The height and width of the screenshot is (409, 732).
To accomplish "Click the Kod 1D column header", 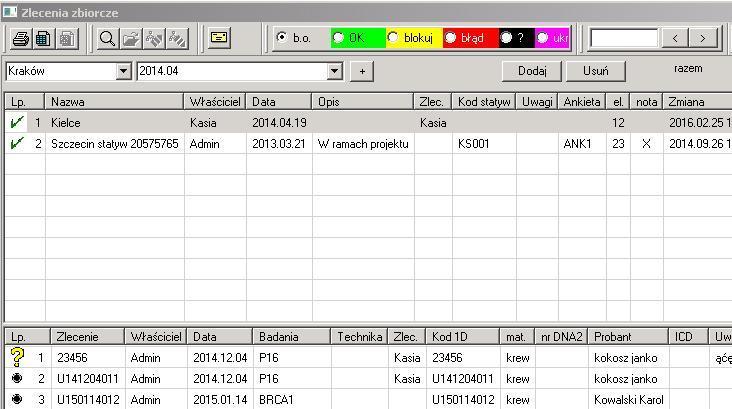I will tap(462, 336).
